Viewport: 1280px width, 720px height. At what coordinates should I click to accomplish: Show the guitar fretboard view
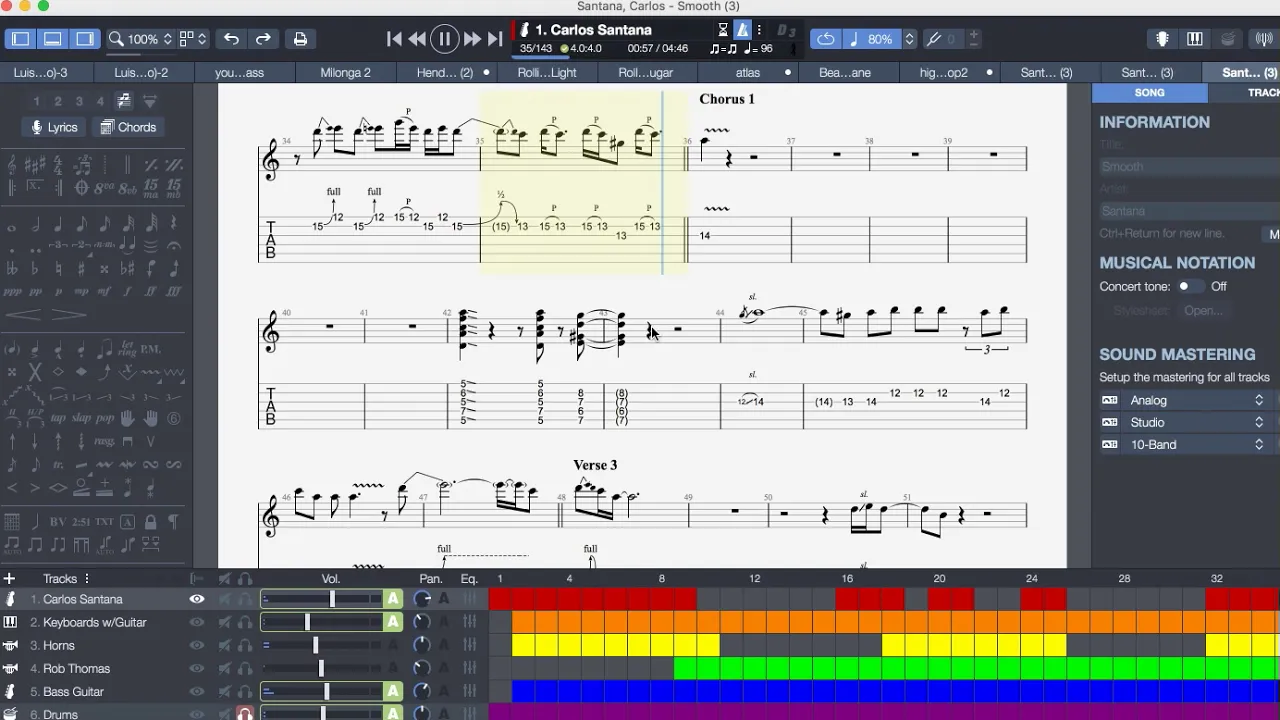1162,39
